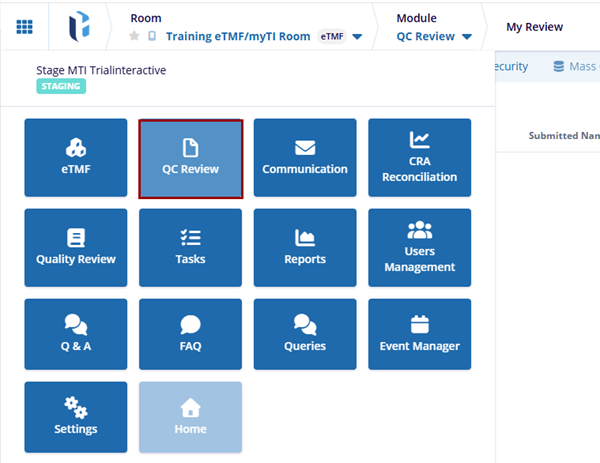Open the Communication module tile
Screen dimensions: 600x463
click(x=305, y=158)
